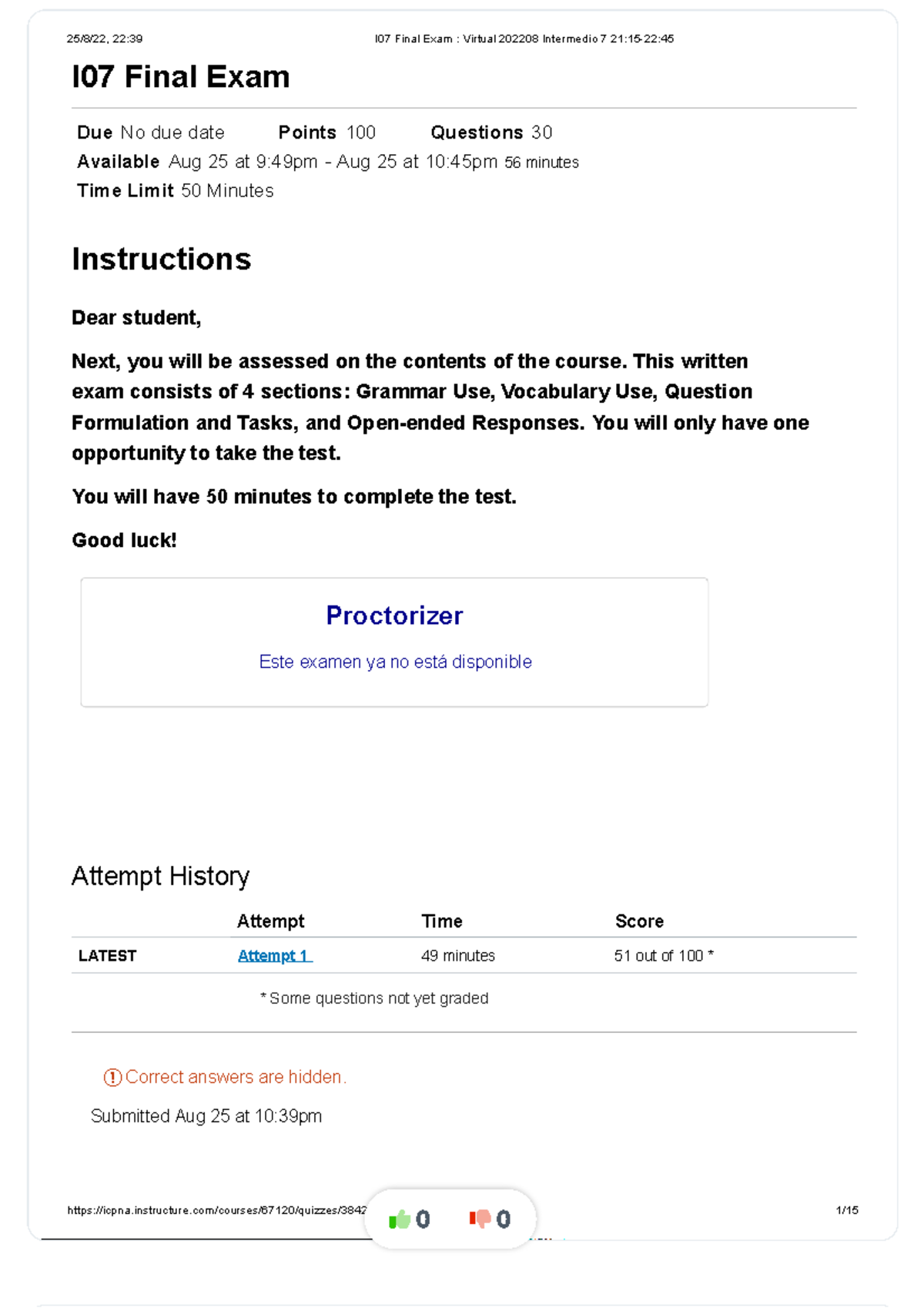Select 'Este examen ya no está disponible' message
924x1308 pixels.
(x=395, y=662)
